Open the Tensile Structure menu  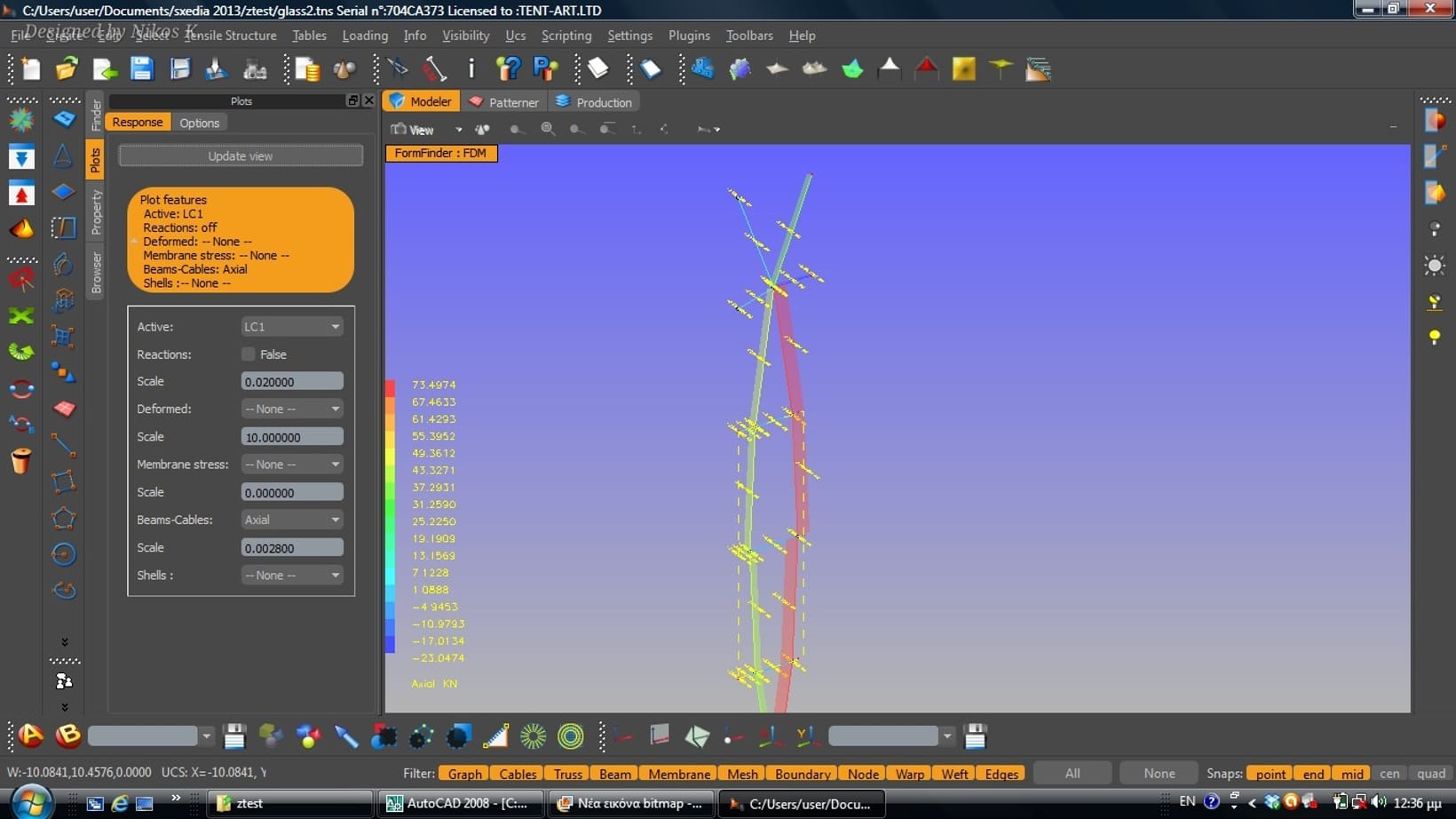230,36
